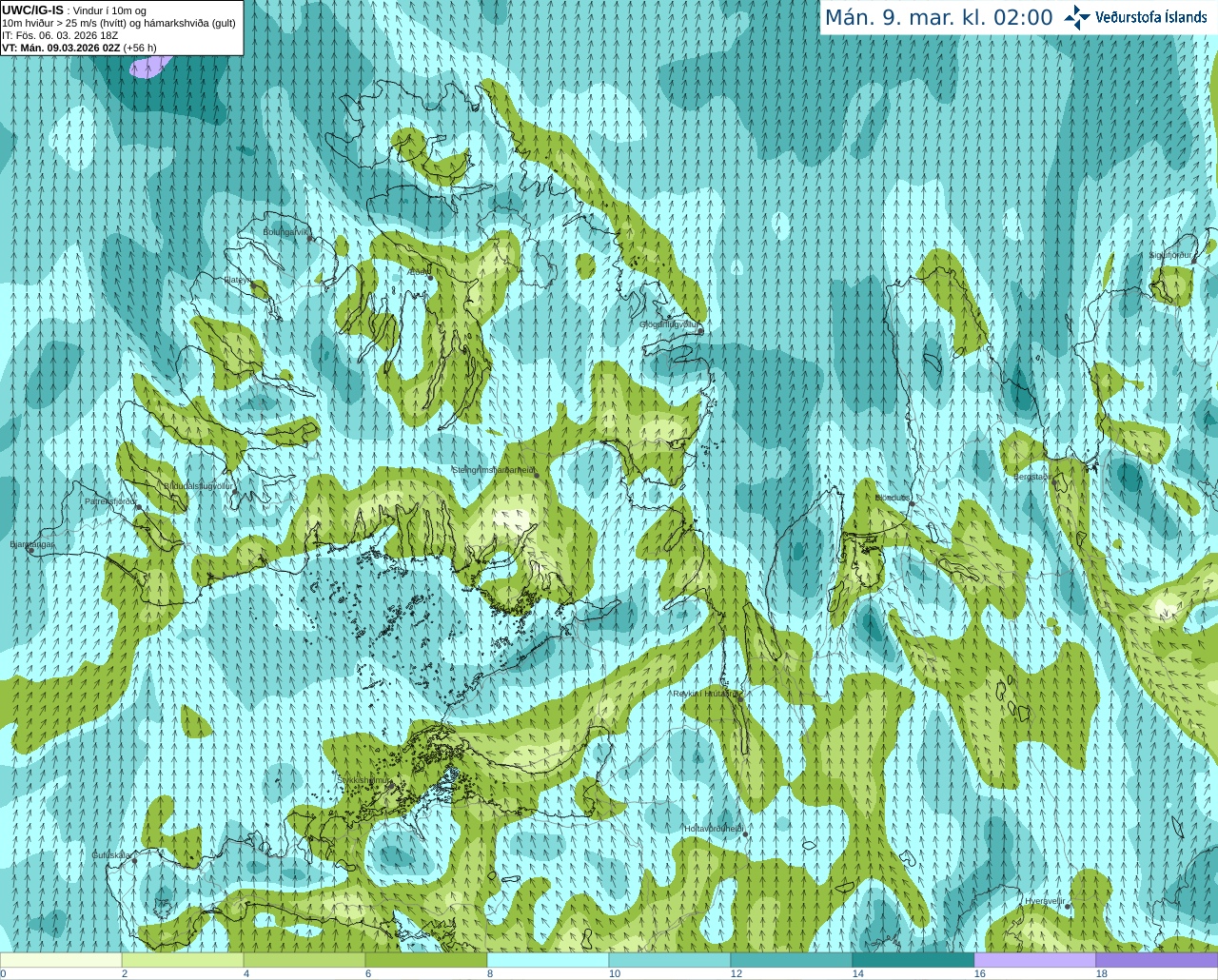Click the Gufuskálar station marker
The height and width of the screenshot is (980, 1218).
[x=134, y=860]
